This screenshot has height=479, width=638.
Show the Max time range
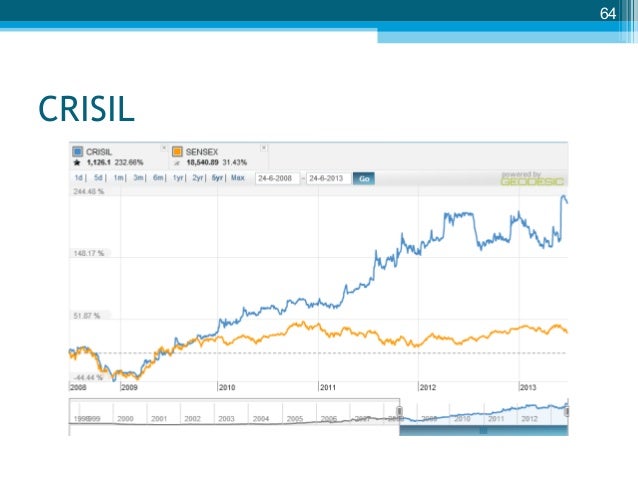pyautogui.click(x=238, y=178)
